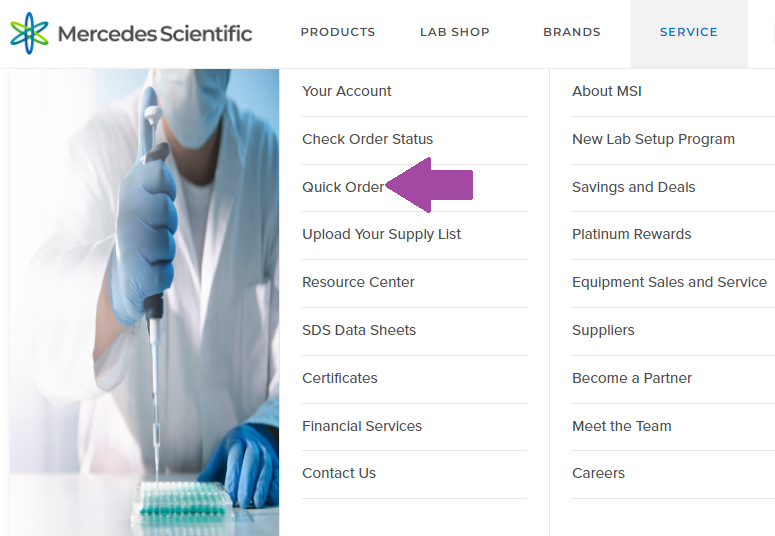775x536 pixels.
Task: Open the Products menu
Action: [x=338, y=32]
